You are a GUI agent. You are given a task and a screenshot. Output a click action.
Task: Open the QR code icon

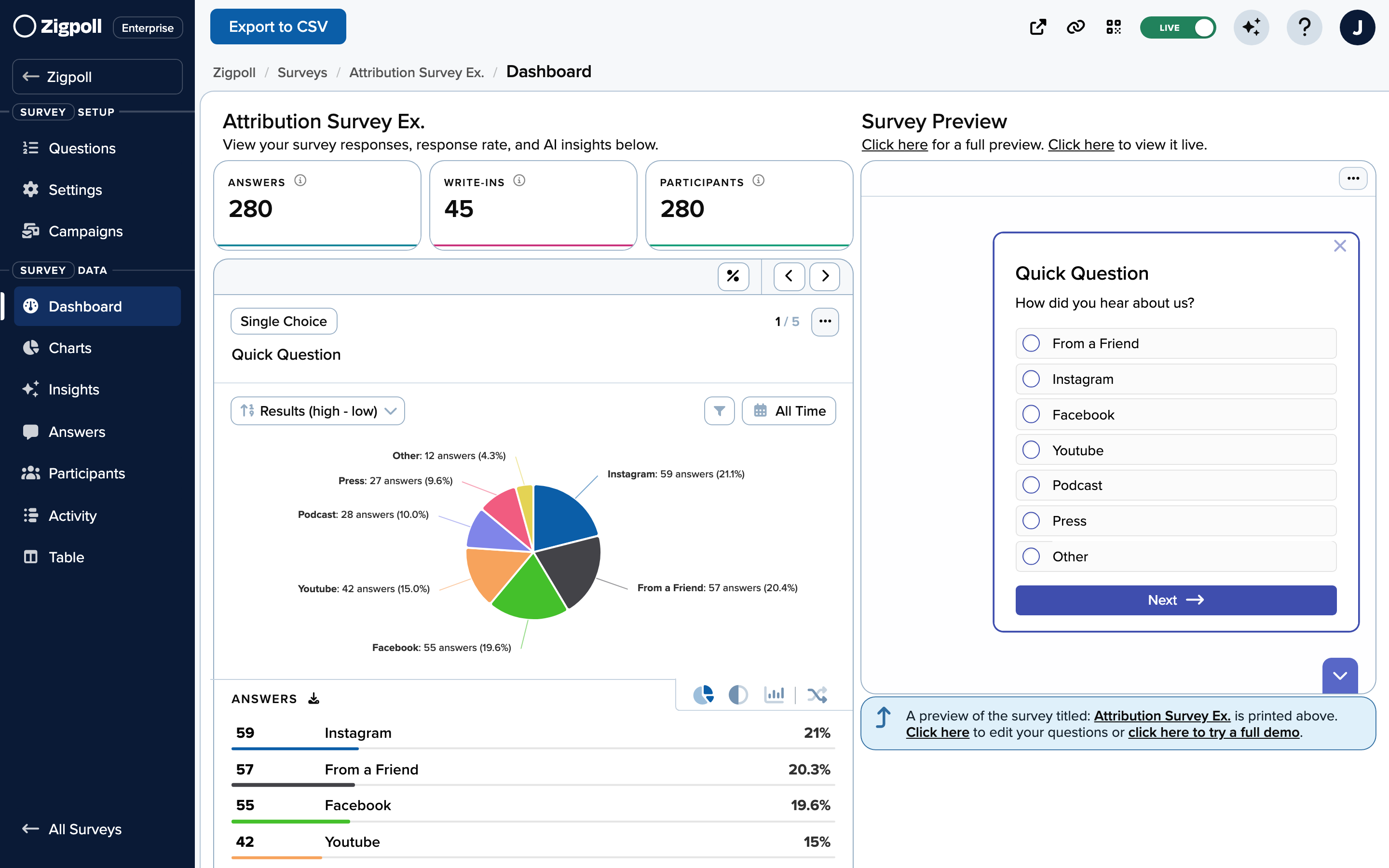pyautogui.click(x=1114, y=27)
